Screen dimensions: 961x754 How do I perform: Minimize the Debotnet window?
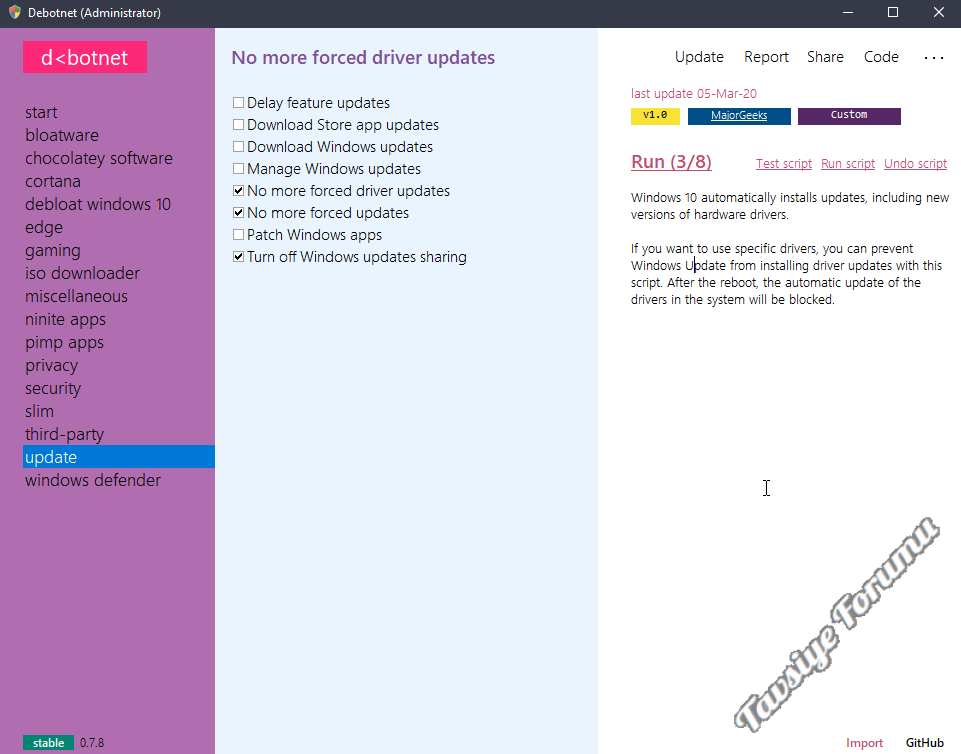[848, 12]
